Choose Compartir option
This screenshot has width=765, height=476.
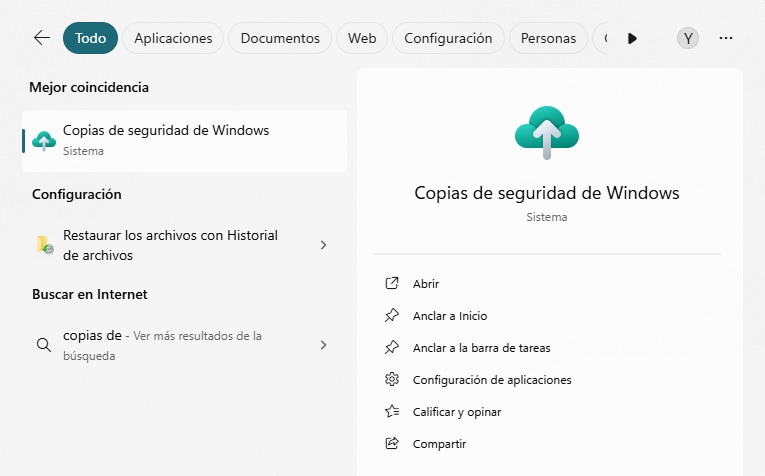pyautogui.click(x=439, y=444)
